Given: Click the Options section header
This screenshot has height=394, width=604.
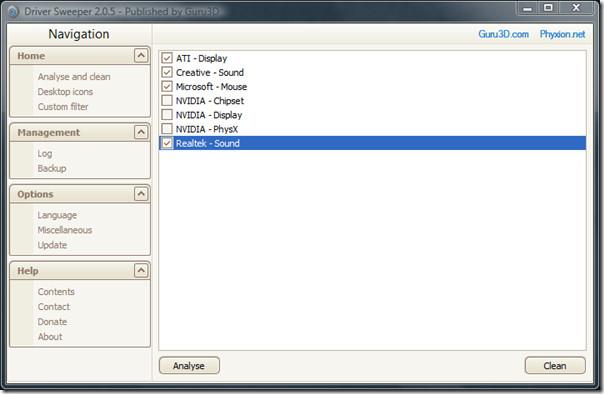Looking at the screenshot, I should pos(80,194).
